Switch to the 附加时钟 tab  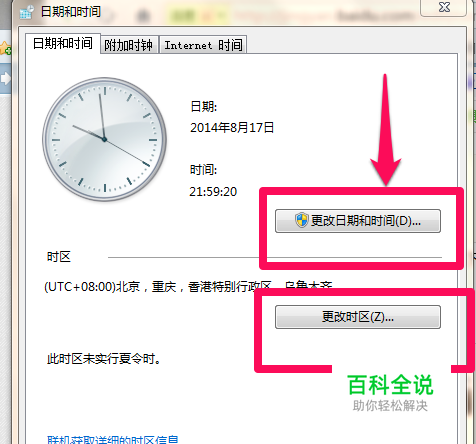pyautogui.click(x=129, y=45)
